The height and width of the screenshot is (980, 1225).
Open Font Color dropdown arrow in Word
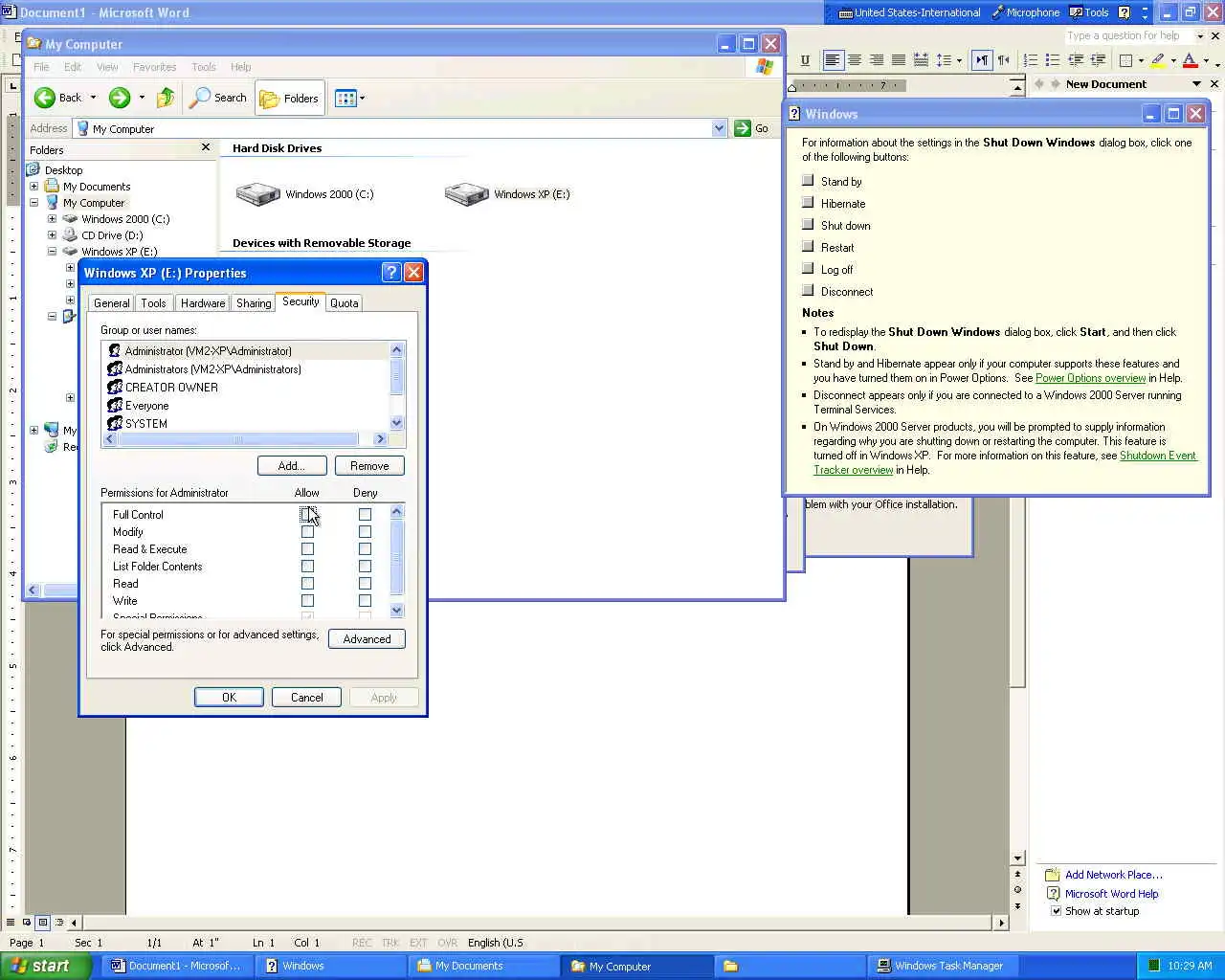[1205, 60]
